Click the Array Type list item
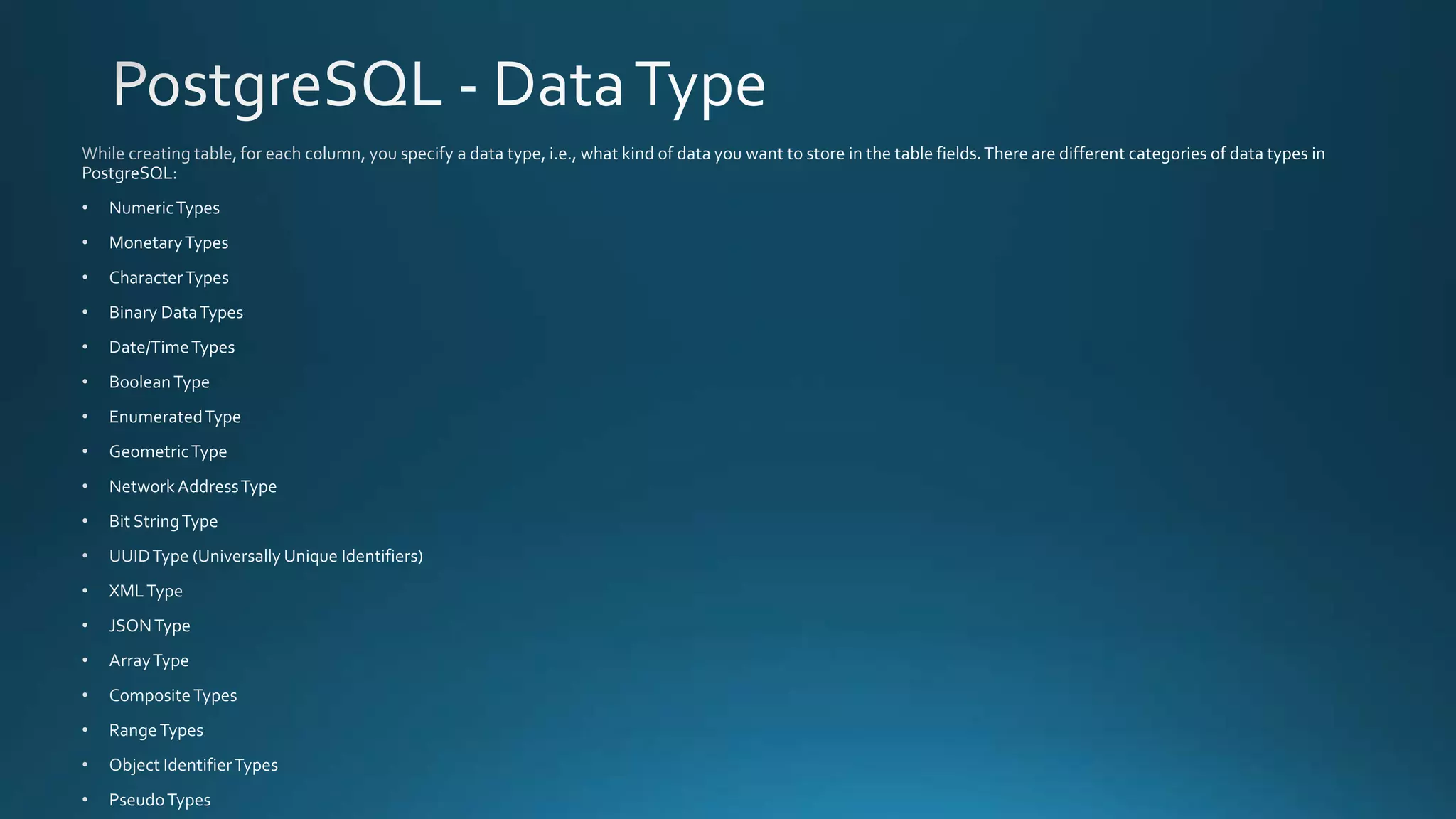This screenshot has height=819, width=1456. point(149,661)
